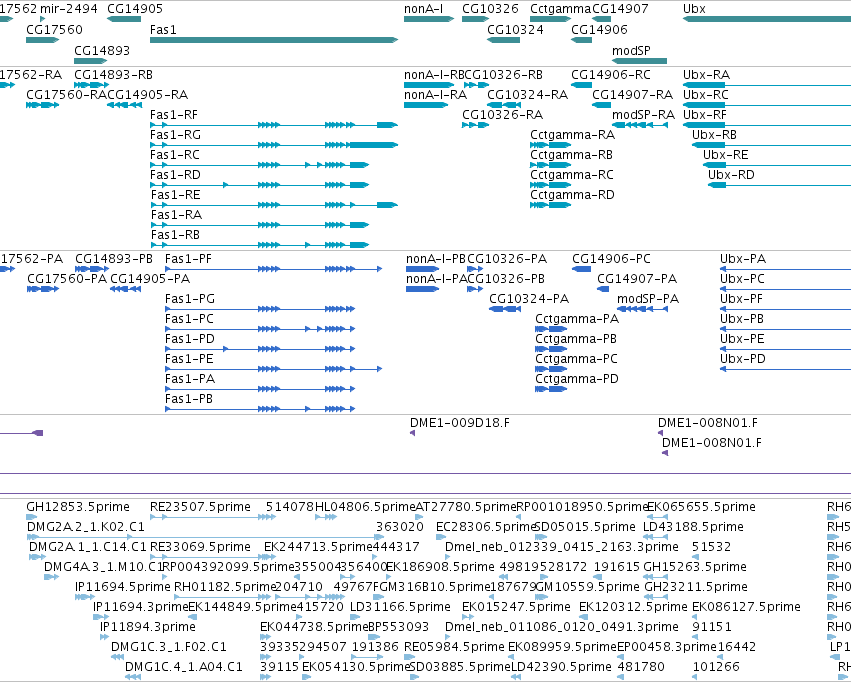Click the IP11894.3prime EST label
This screenshot has height=682, width=851.
point(148,627)
